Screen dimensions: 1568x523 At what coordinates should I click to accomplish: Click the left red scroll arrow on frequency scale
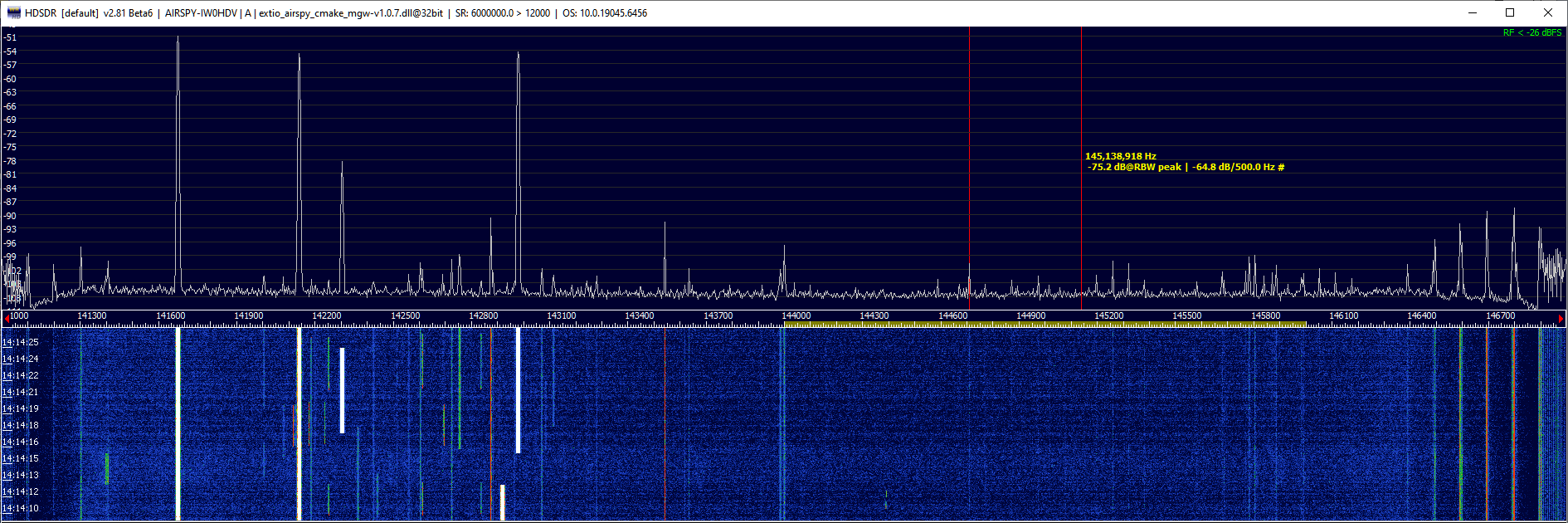tap(7, 318)
